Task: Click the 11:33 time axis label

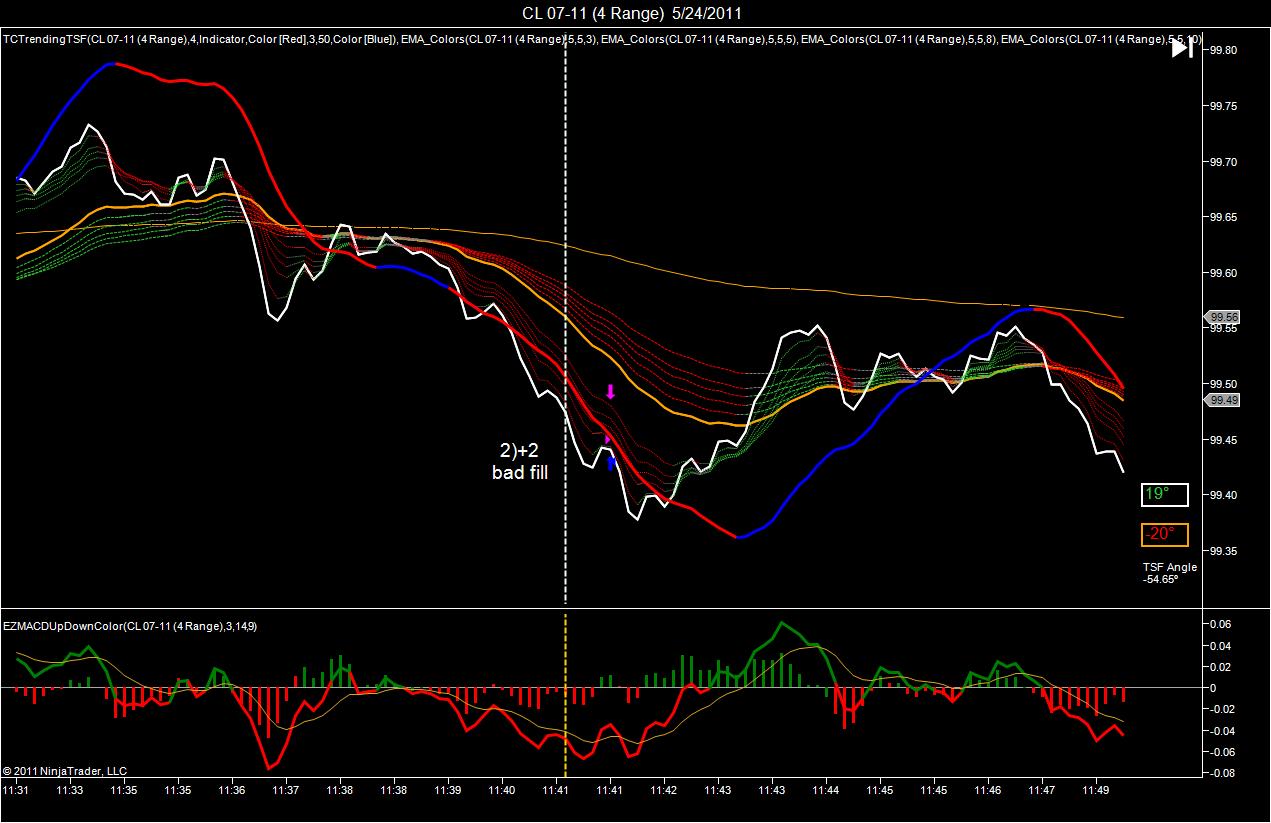Action: [70, 790]
